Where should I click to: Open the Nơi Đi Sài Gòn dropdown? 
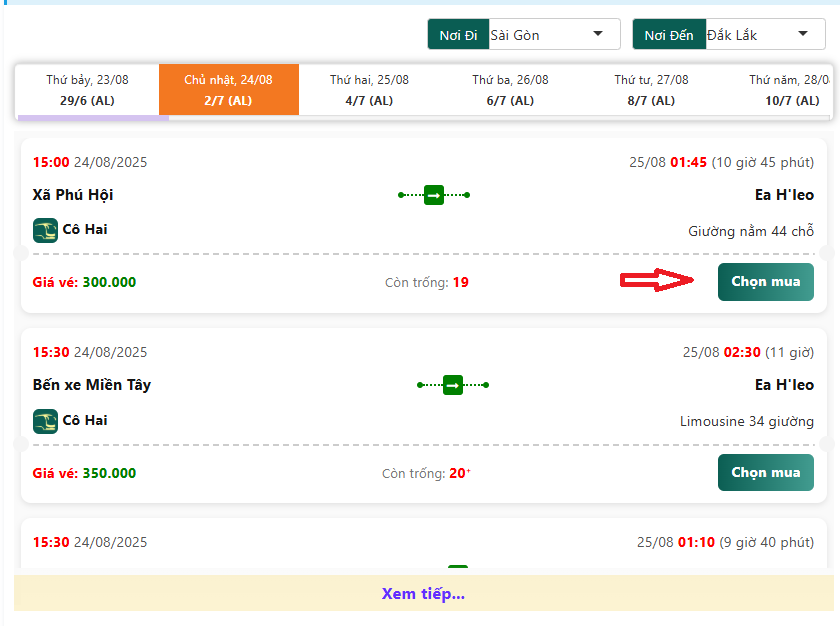(x=547, y=35)
